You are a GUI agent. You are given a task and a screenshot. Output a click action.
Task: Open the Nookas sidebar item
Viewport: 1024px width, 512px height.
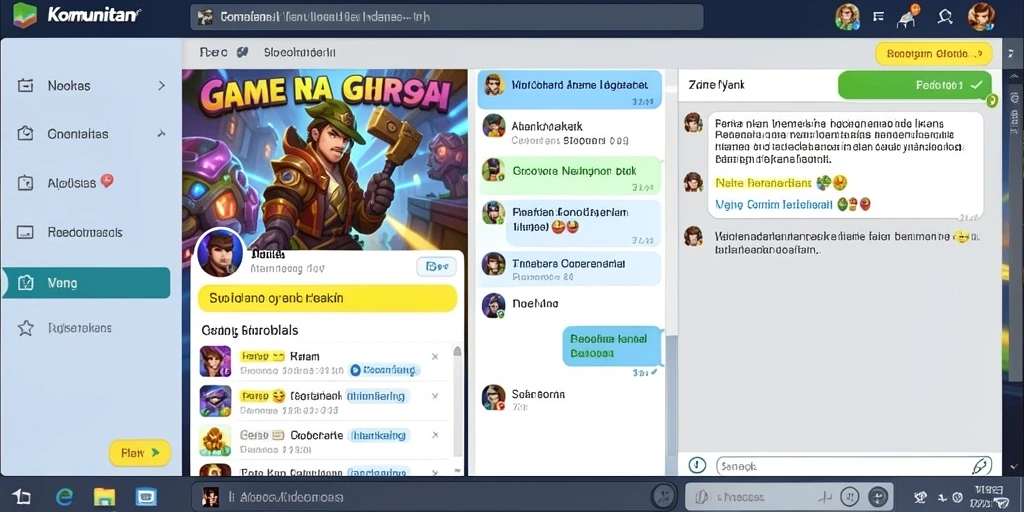tap(90, 86)
